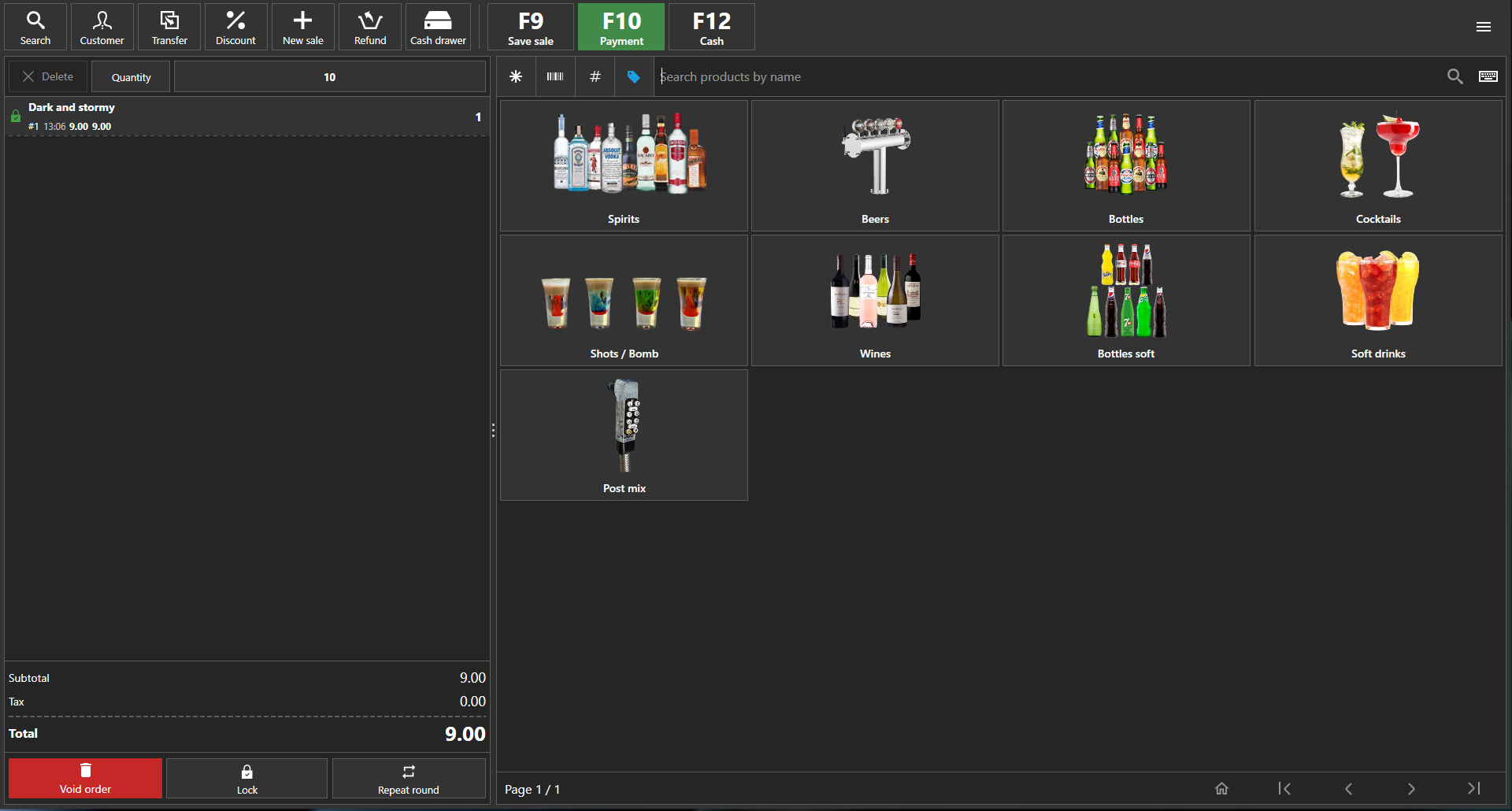
Task: Open the Spirits category
Action: click(x=624, y=165)
